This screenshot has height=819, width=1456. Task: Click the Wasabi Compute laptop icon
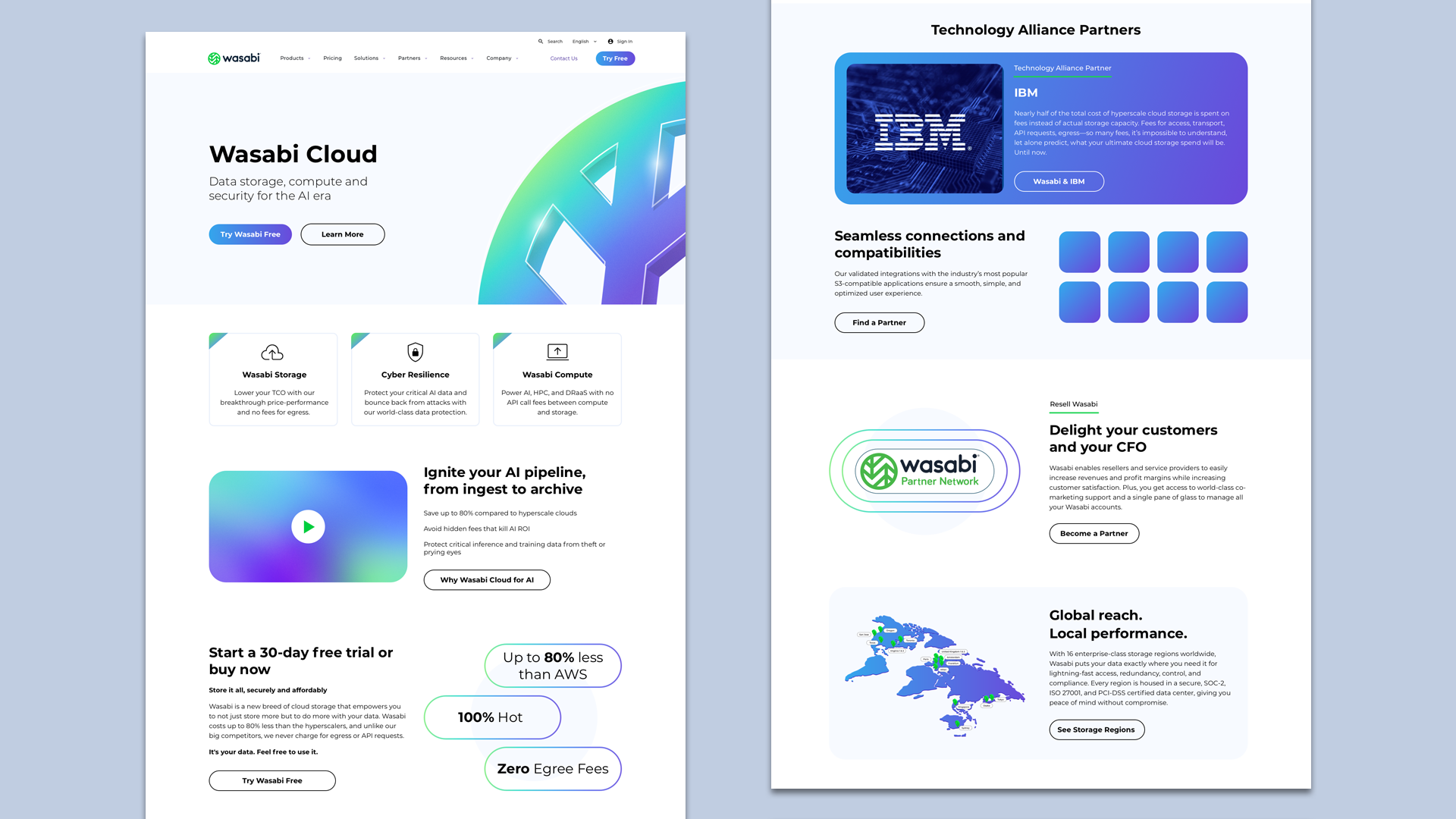(x=557, y=352)
